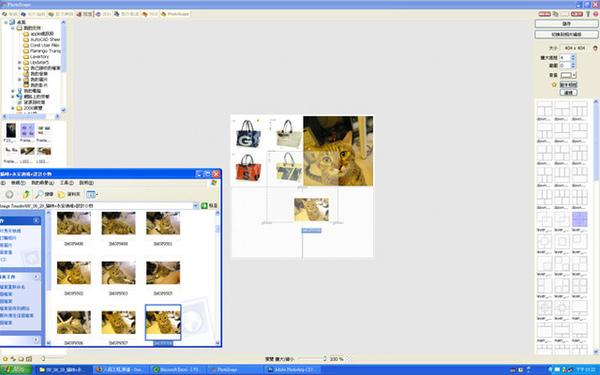Click the yellow star icon beside the frame button
This screenshot has height=375, width=600.
pyautogui.click(x=554, y=85)
